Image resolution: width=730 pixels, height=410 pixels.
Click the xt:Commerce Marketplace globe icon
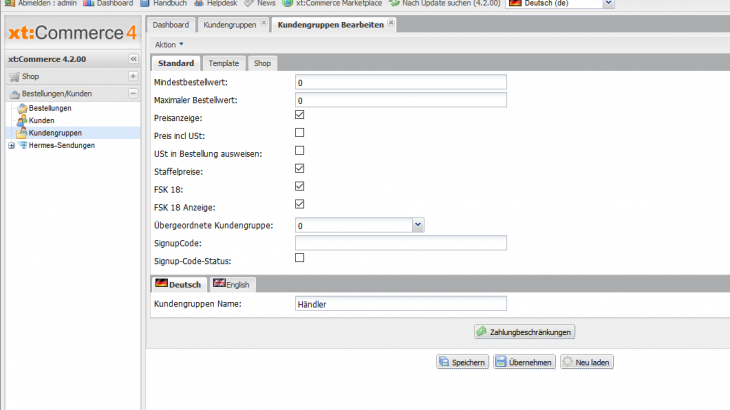click(288, 3)
